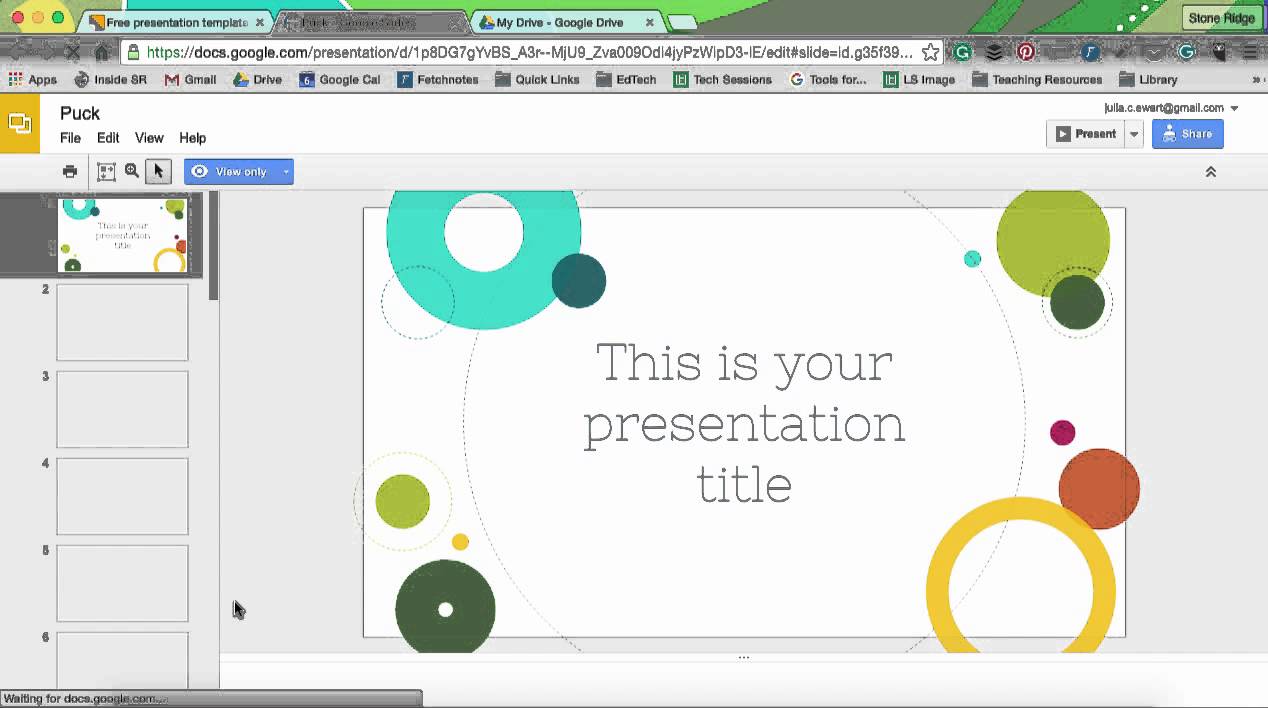This screenshot has height=708, width=1268.
Task: Click the URL address bar
Action: click(528, 52)
